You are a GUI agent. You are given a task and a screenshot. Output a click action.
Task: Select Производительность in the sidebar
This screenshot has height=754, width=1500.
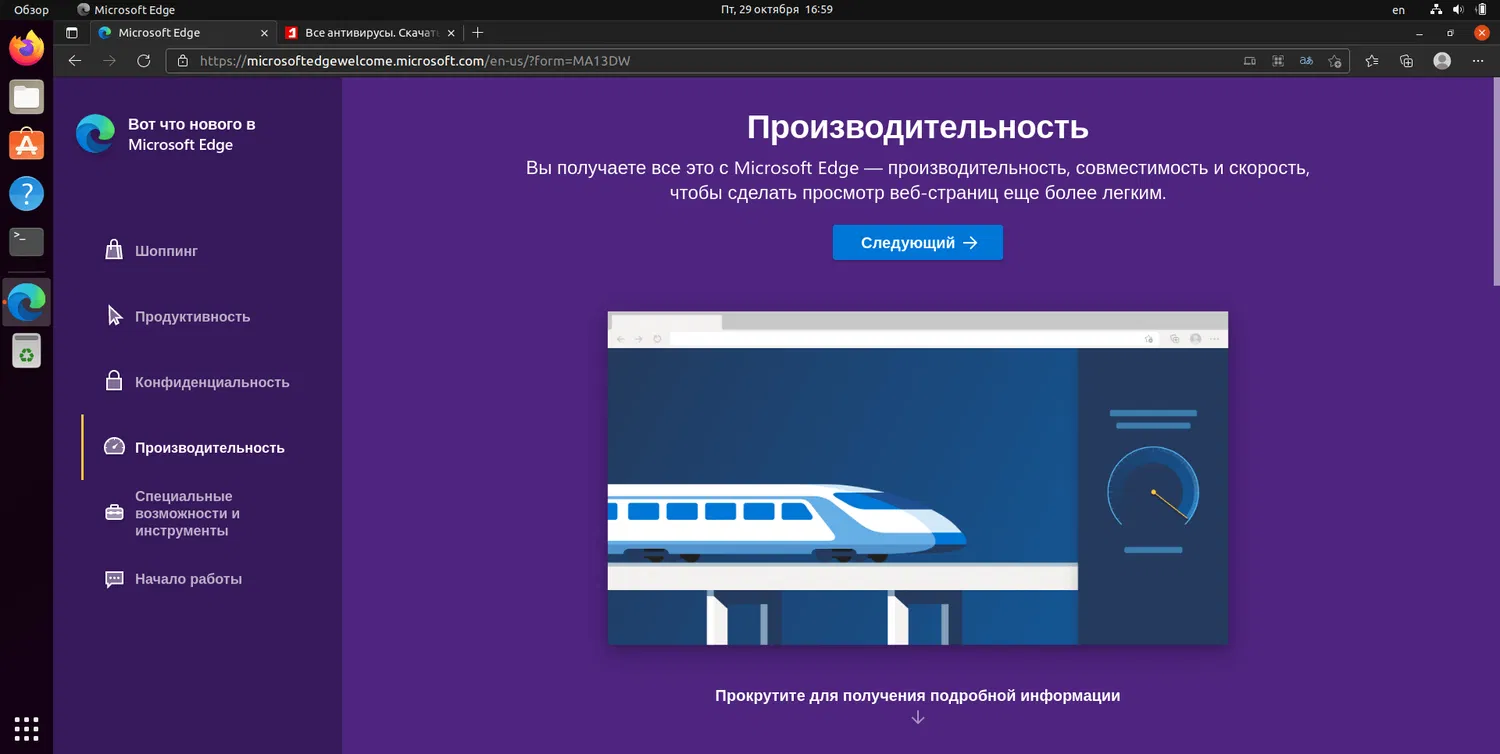pyautogui.click(x=195, y=448)
